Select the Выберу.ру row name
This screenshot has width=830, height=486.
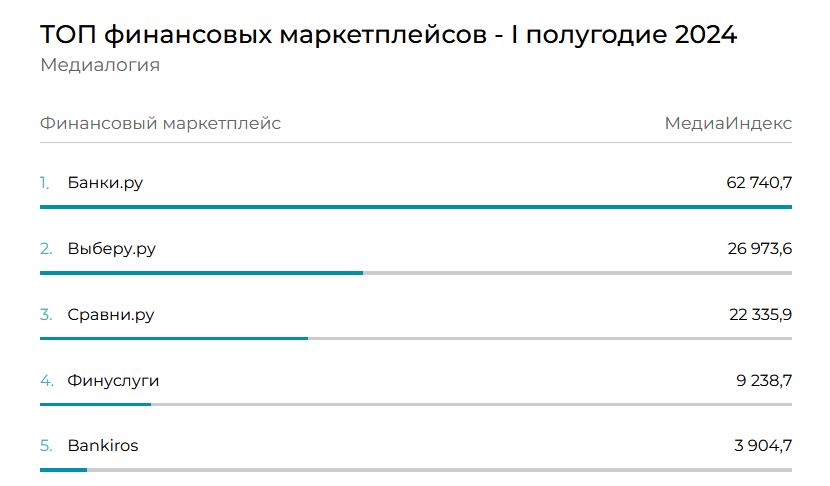click(x=112, y=249)
